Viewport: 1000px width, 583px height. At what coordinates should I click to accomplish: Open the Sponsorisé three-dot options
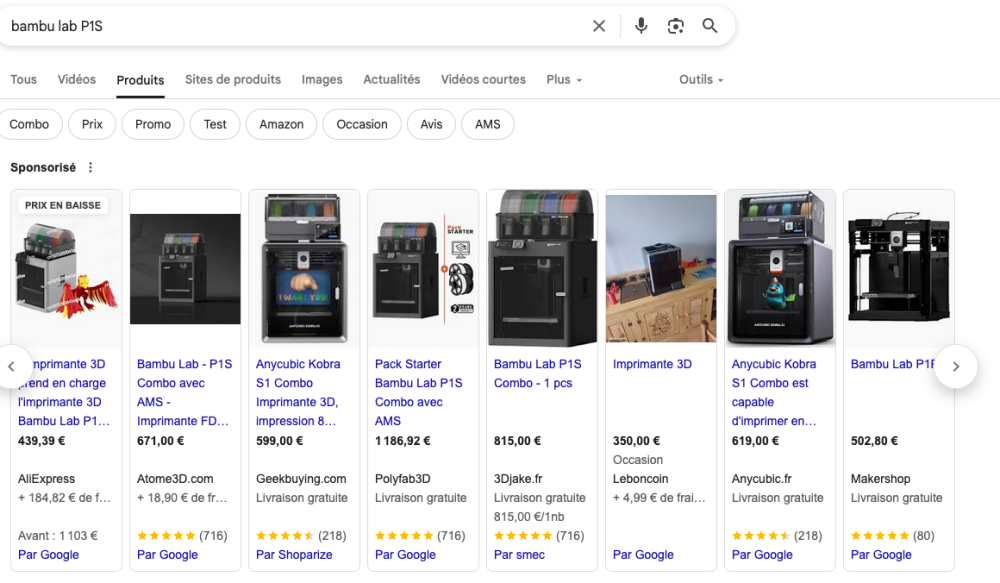point(91,168)
